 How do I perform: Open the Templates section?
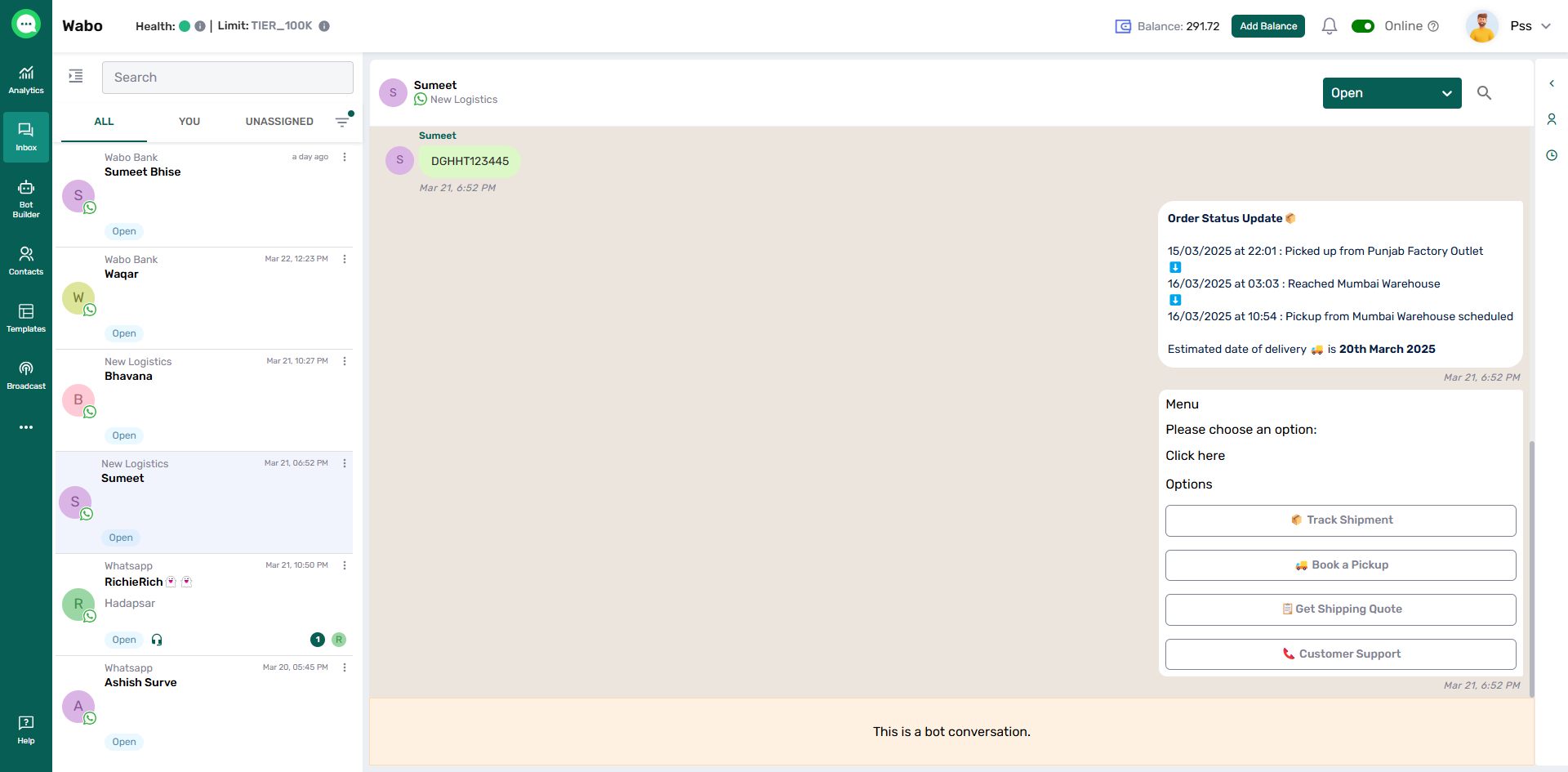point(26,318)
